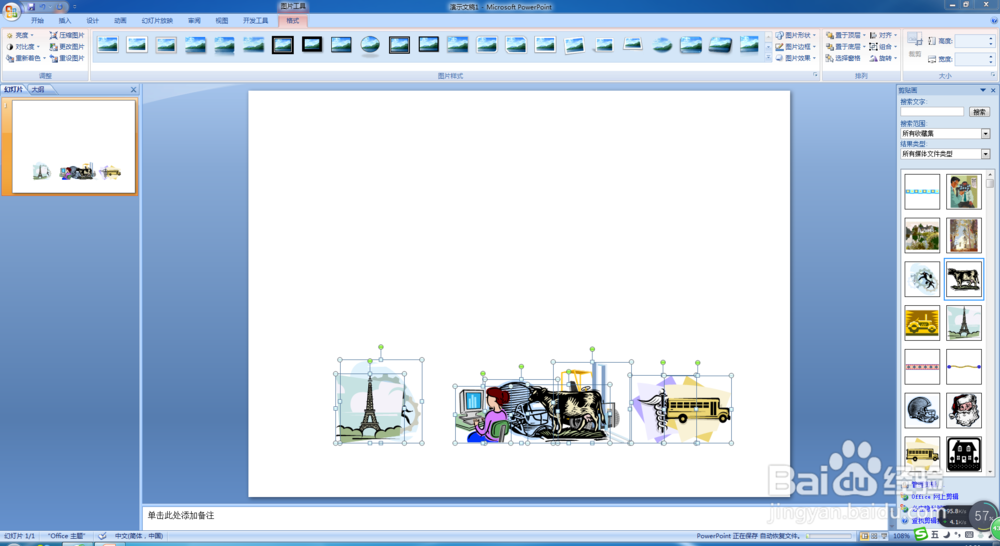
Task: Click the 裁剪 crop tool
Action: coord(915,45)
